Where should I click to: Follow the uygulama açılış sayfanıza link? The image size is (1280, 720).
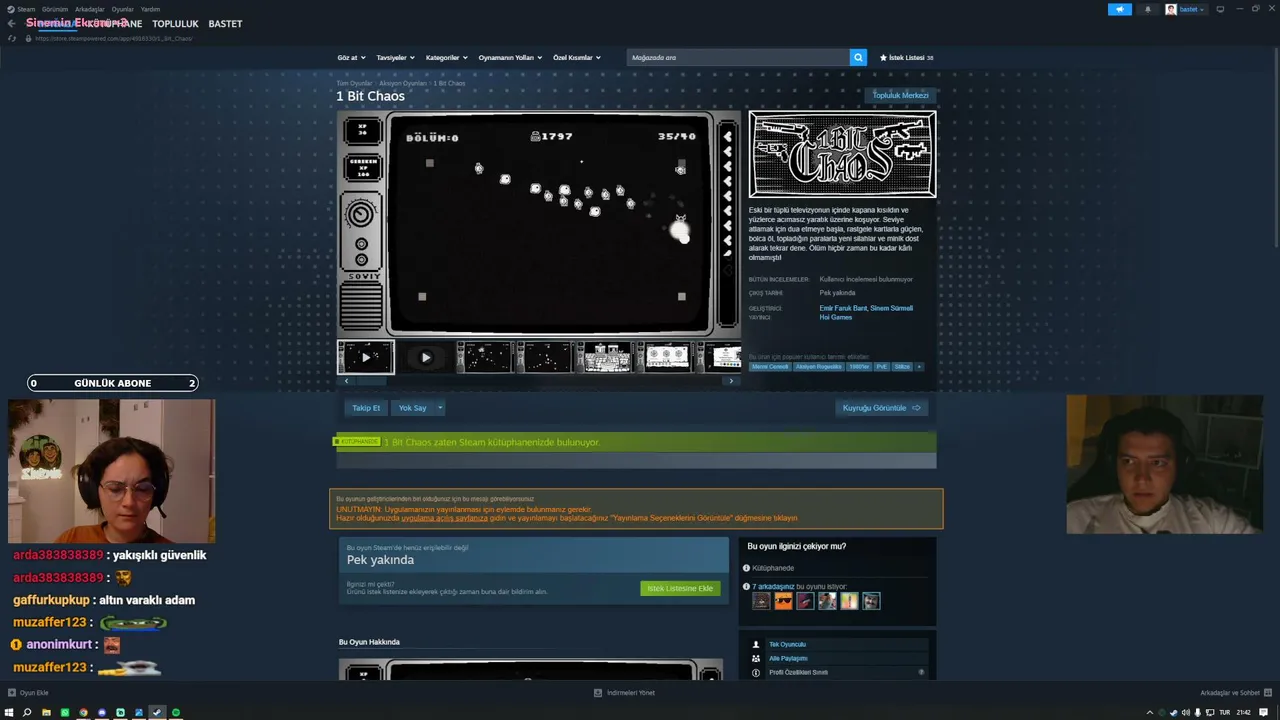(445, 518)
